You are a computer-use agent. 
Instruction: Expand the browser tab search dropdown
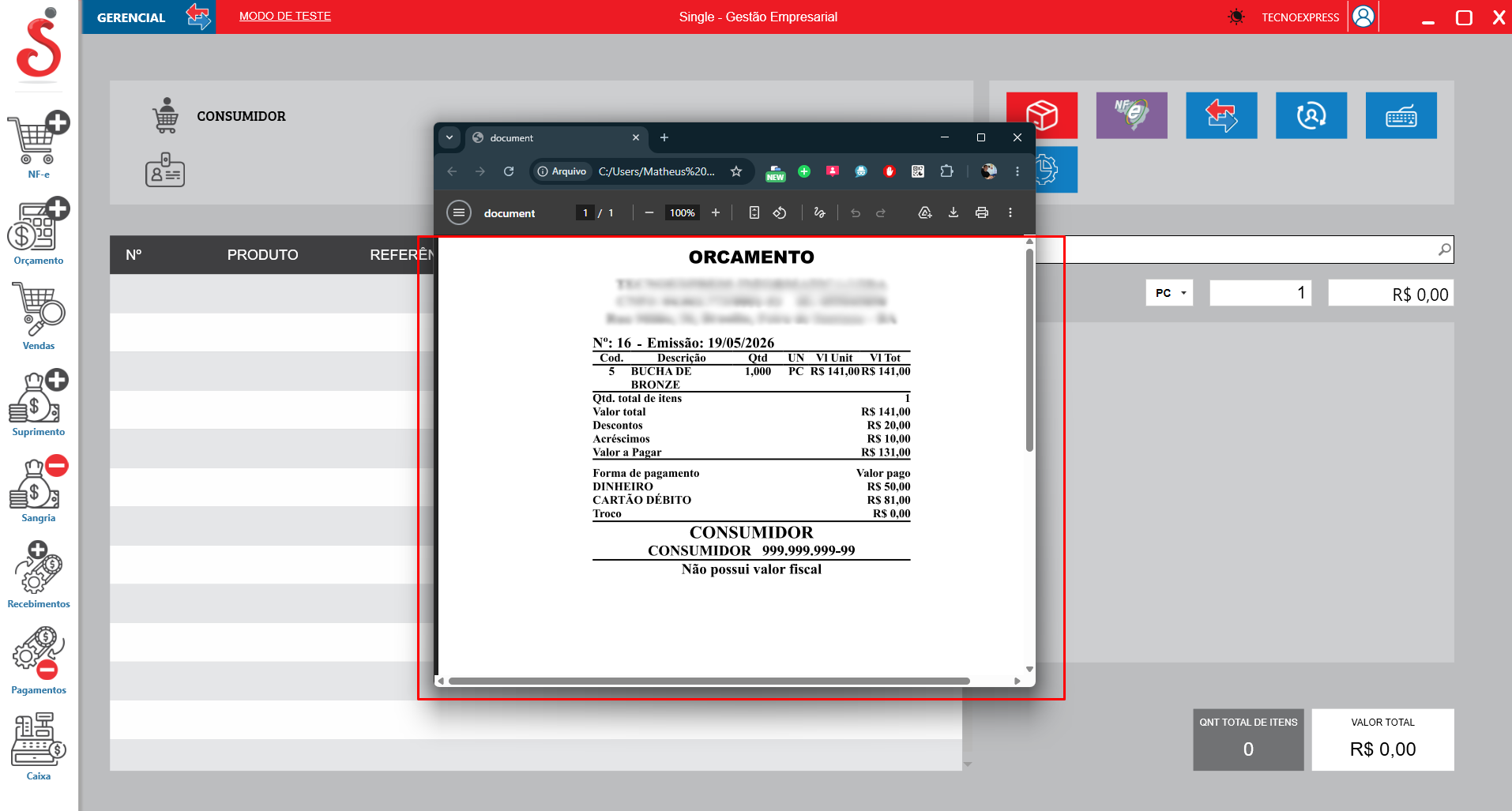pyautogui.click(x=449, y=137)
